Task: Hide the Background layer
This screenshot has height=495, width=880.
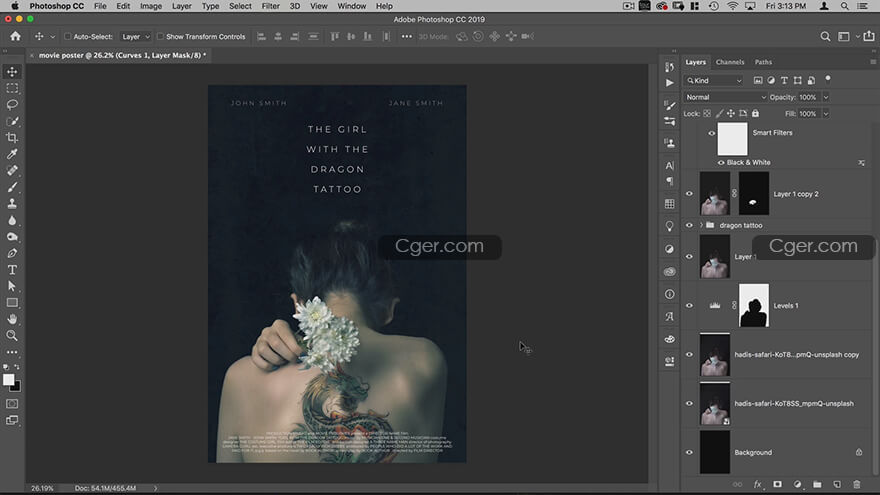Action: point(689,452)
